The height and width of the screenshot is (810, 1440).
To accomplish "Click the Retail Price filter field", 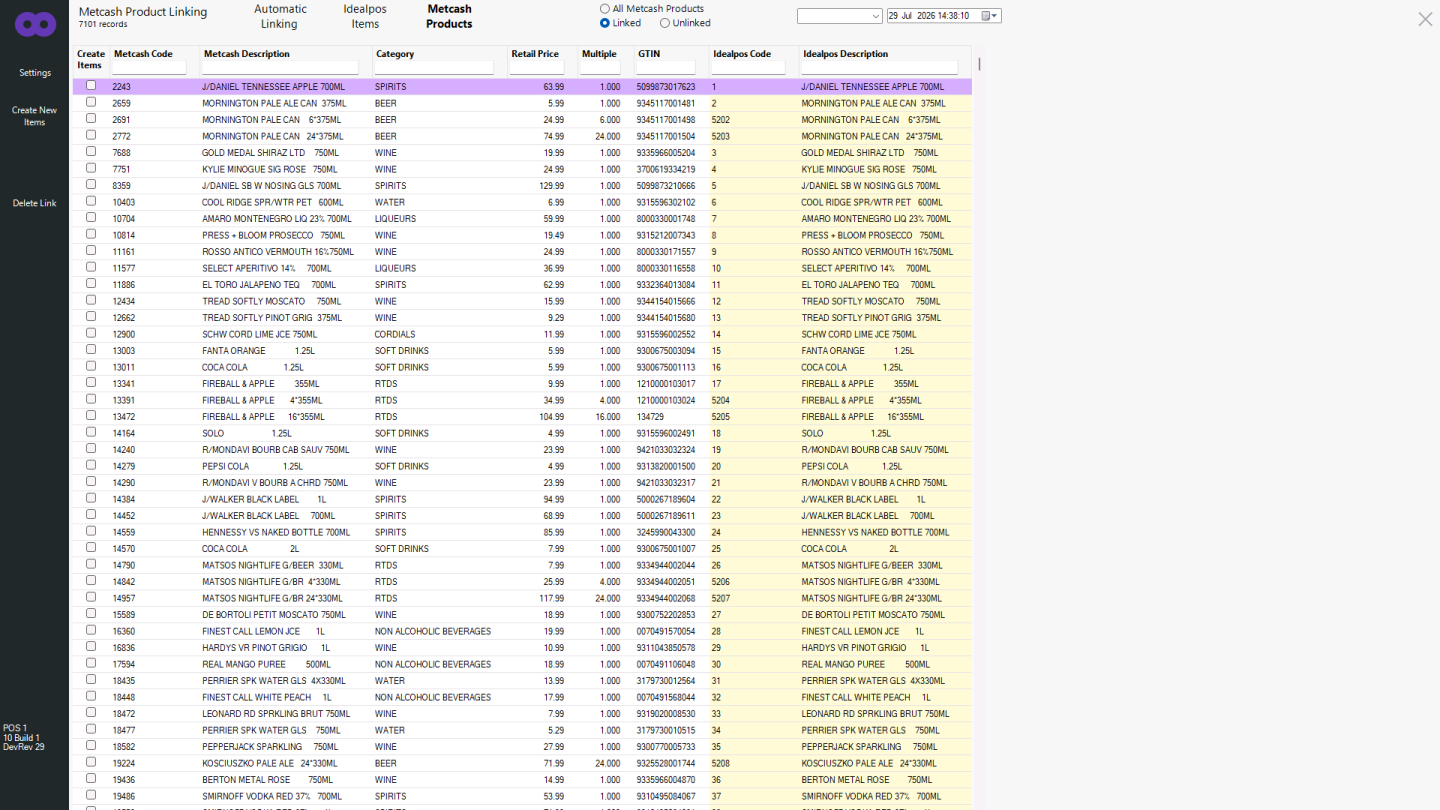I will (x=537, y=68).
